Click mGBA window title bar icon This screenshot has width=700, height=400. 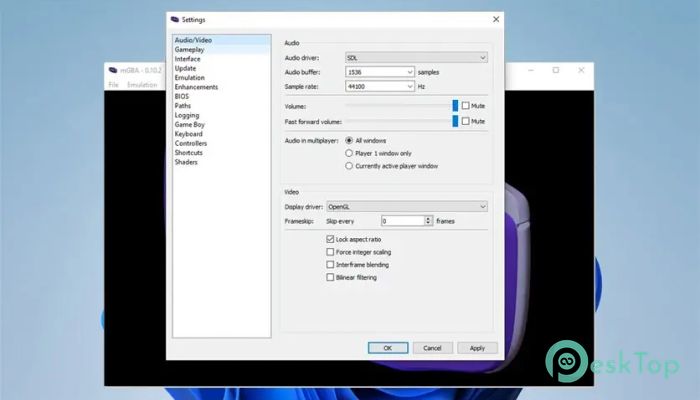click(x=113, y=70)
